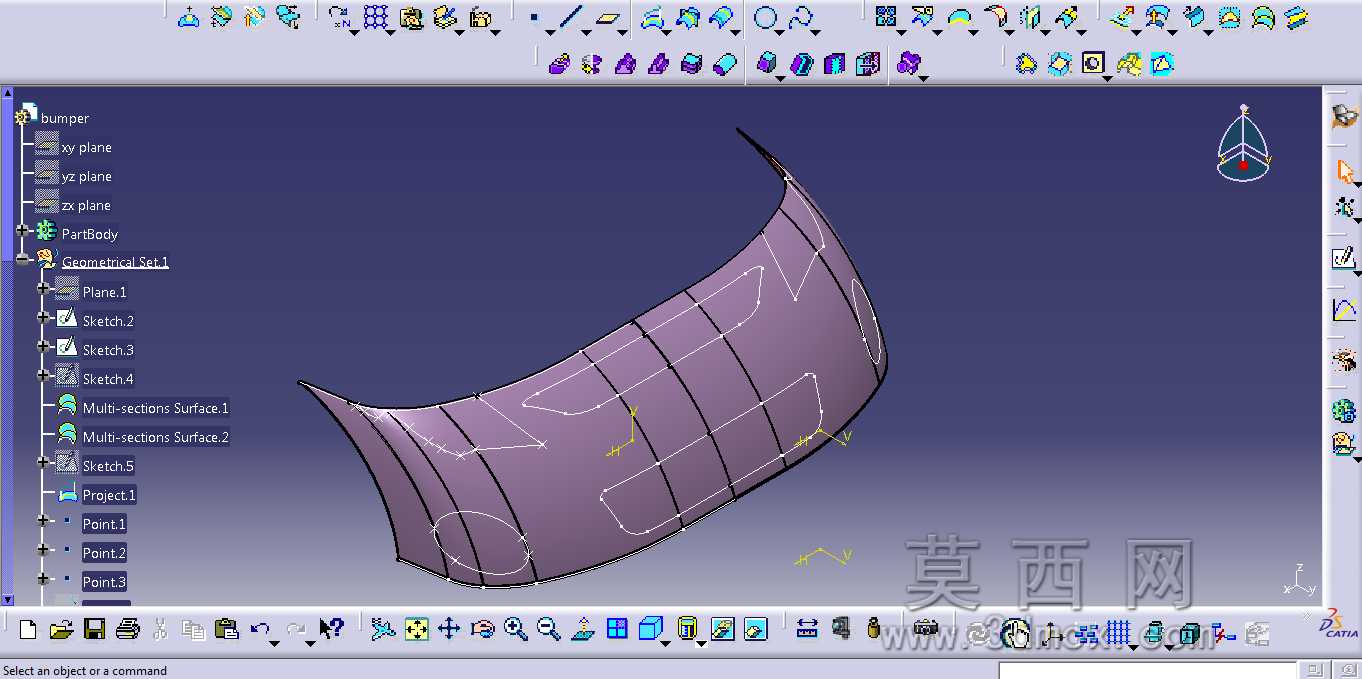Click the Print icon
The height and width of the screenshot is (679, 1362).
pyautogui.click(x=128, y=629)
